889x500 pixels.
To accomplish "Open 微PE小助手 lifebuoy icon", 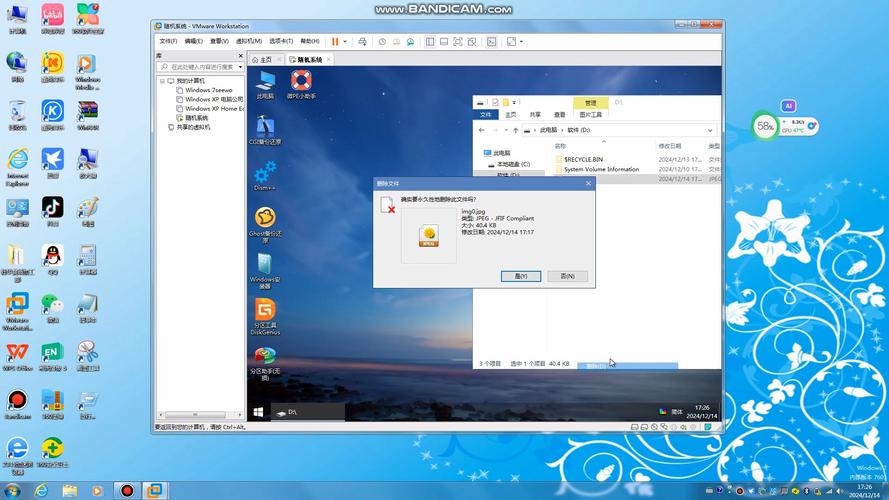I will (301, 85).
